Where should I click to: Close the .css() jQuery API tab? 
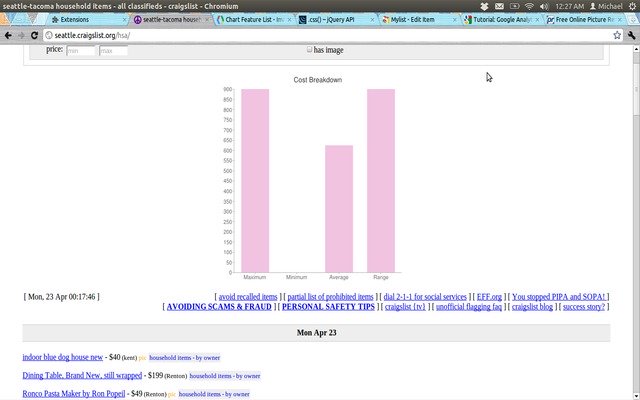[x=372, y=20]
